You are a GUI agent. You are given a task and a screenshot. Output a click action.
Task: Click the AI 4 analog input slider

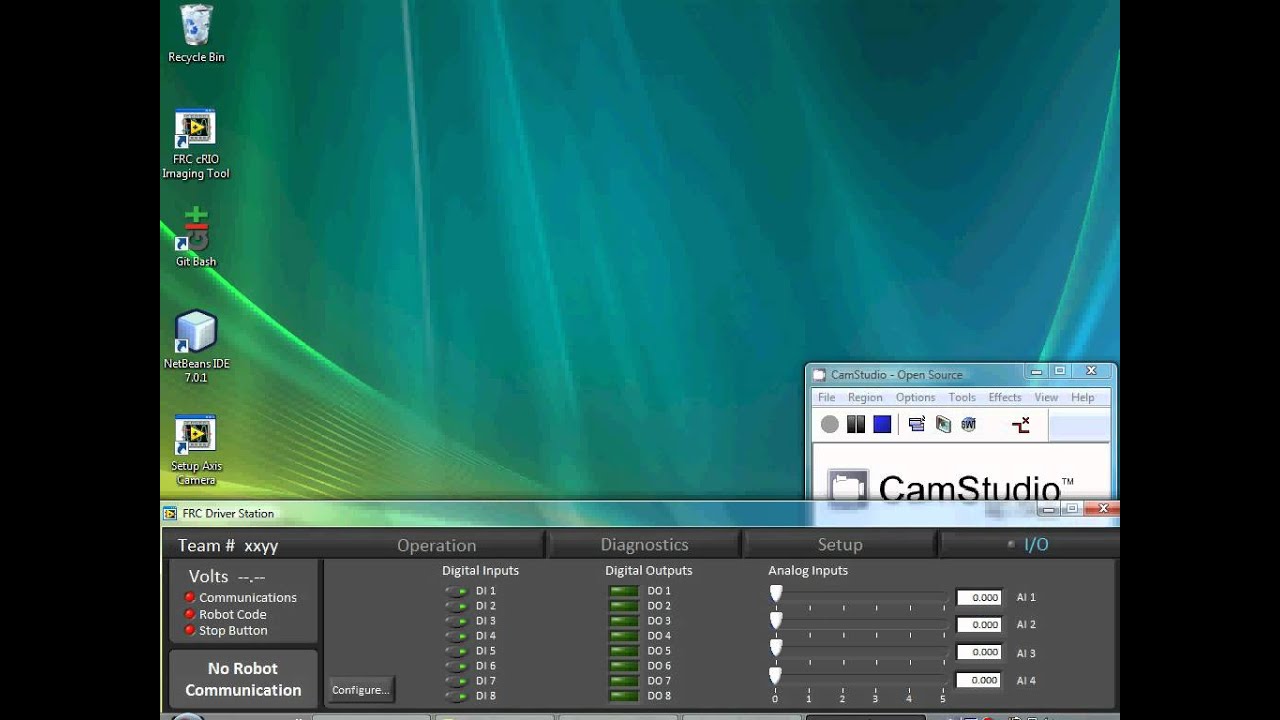coord(859,680)
